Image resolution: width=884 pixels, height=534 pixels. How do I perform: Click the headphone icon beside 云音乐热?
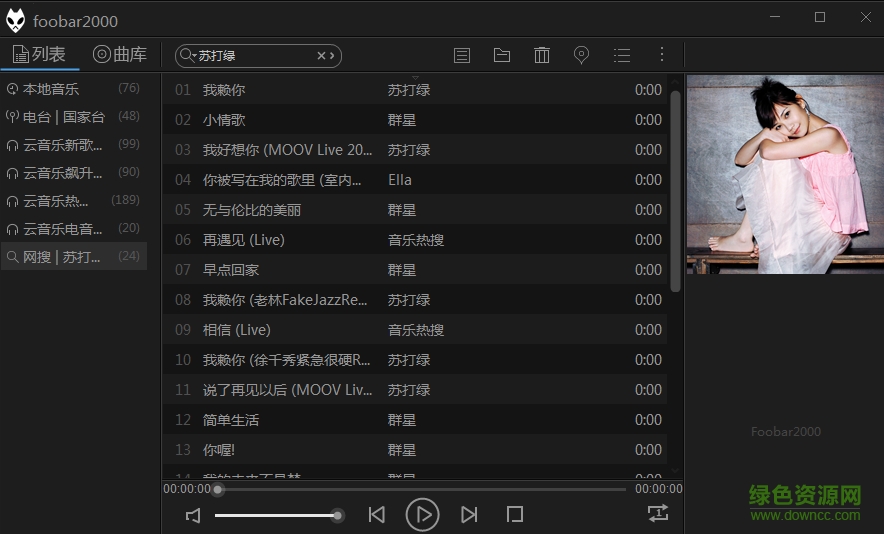coord(12,201)
